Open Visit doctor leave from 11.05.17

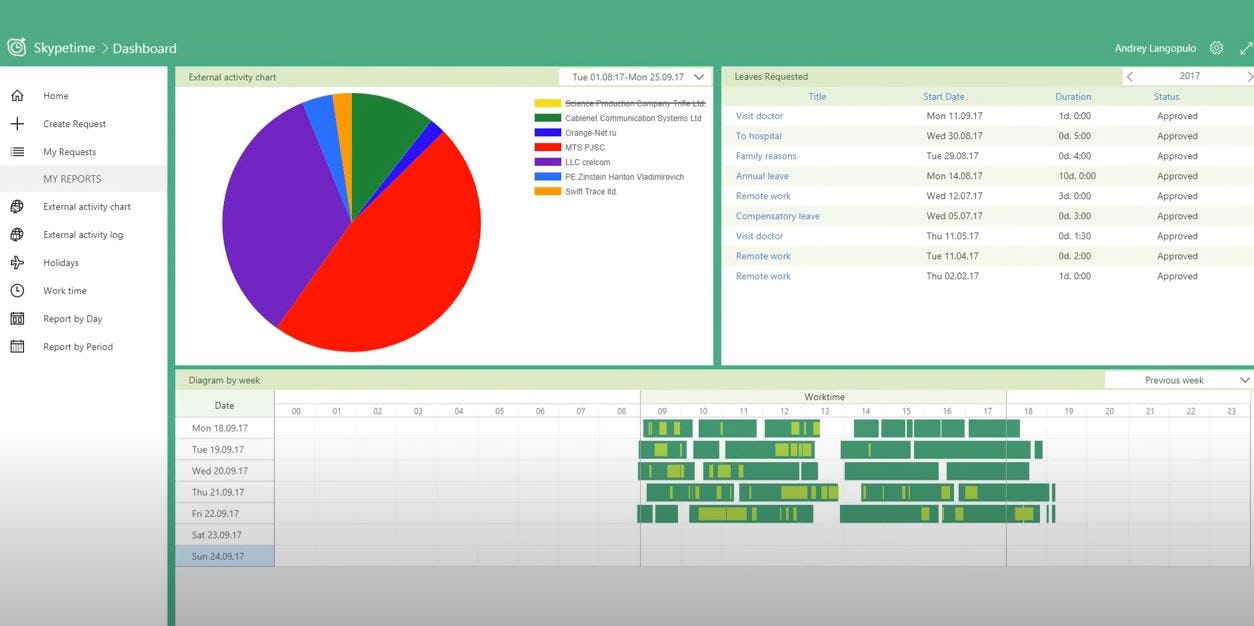pyautogui.click(x=759, y=236)
